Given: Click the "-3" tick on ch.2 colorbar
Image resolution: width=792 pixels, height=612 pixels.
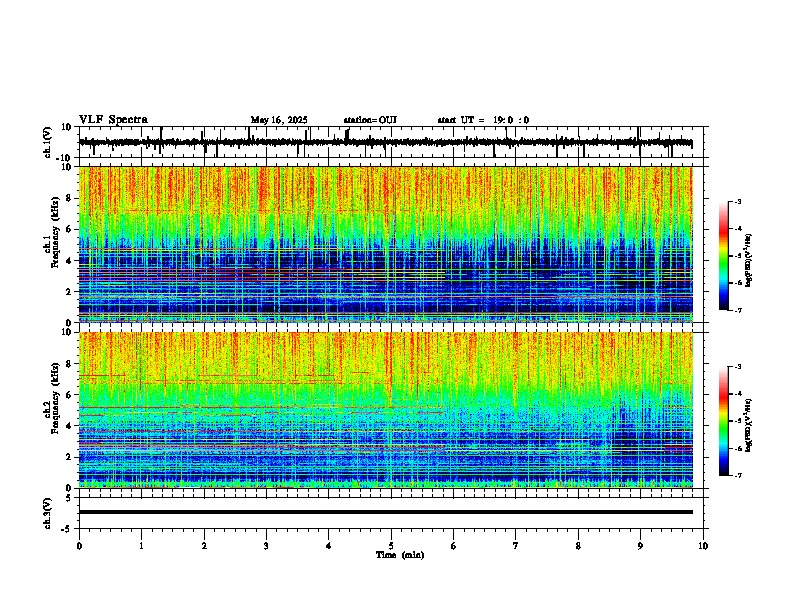Looking at the screenshot, I should [737, 367].
